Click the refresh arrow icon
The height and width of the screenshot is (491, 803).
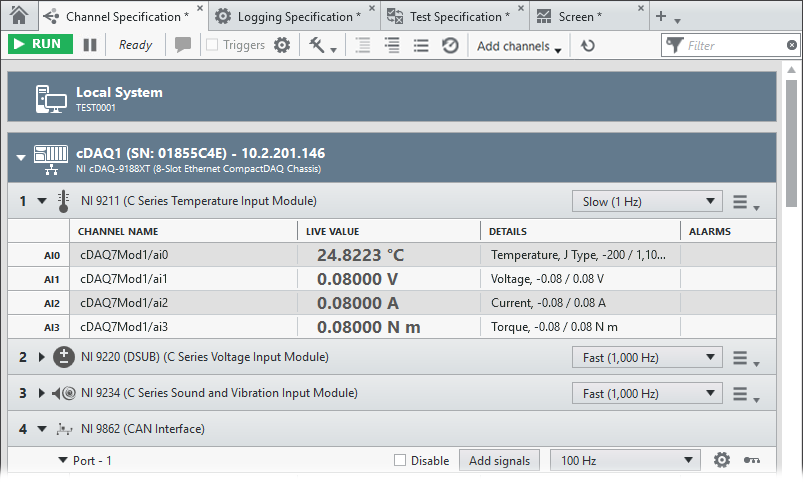[x=588, y=46]
